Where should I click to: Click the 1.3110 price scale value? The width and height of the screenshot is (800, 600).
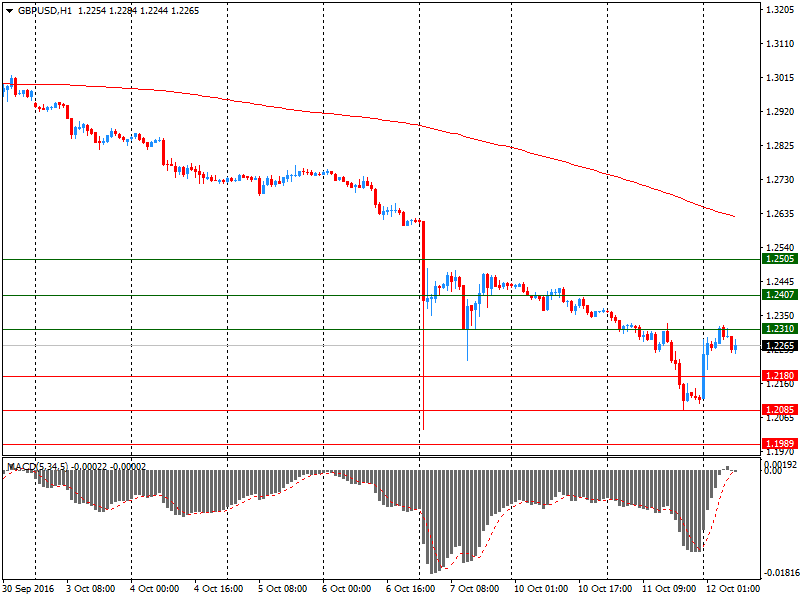(780, 44)
